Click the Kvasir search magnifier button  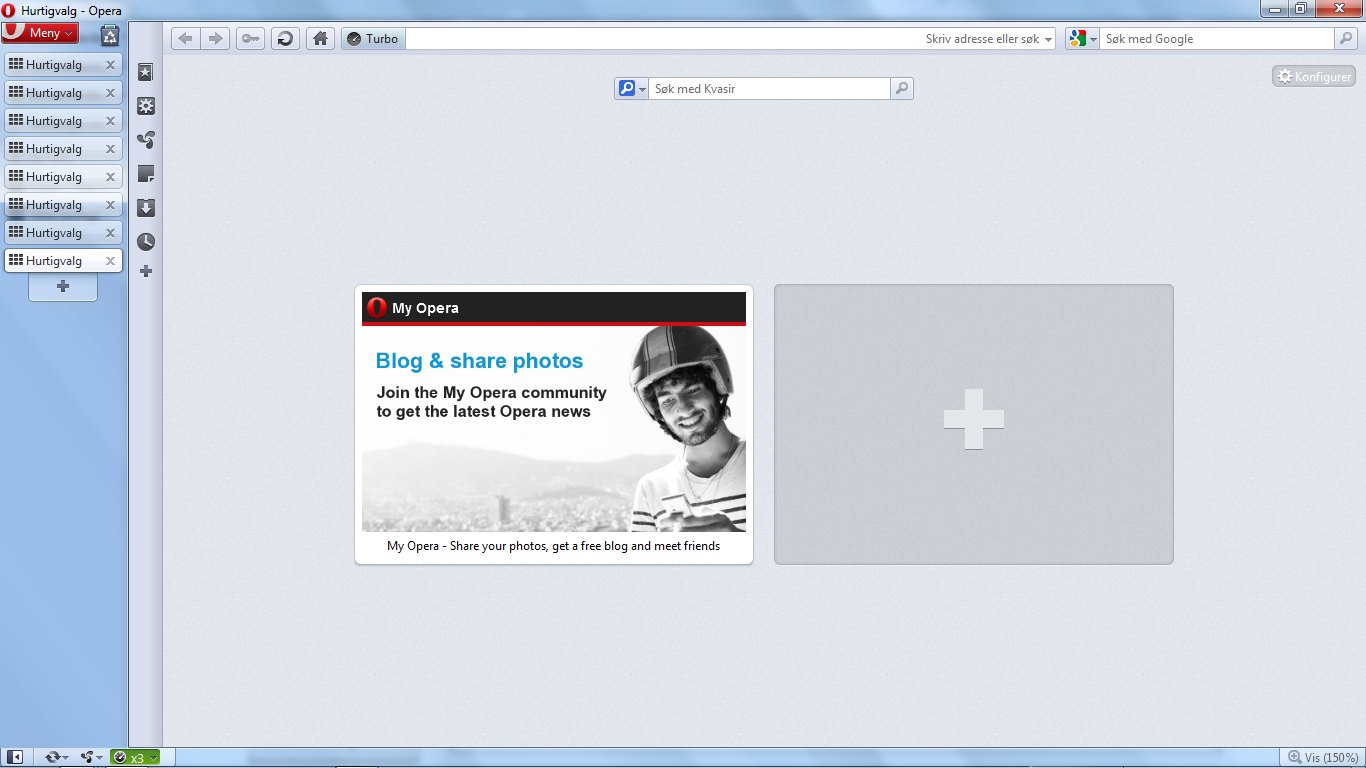coord(901,89)
